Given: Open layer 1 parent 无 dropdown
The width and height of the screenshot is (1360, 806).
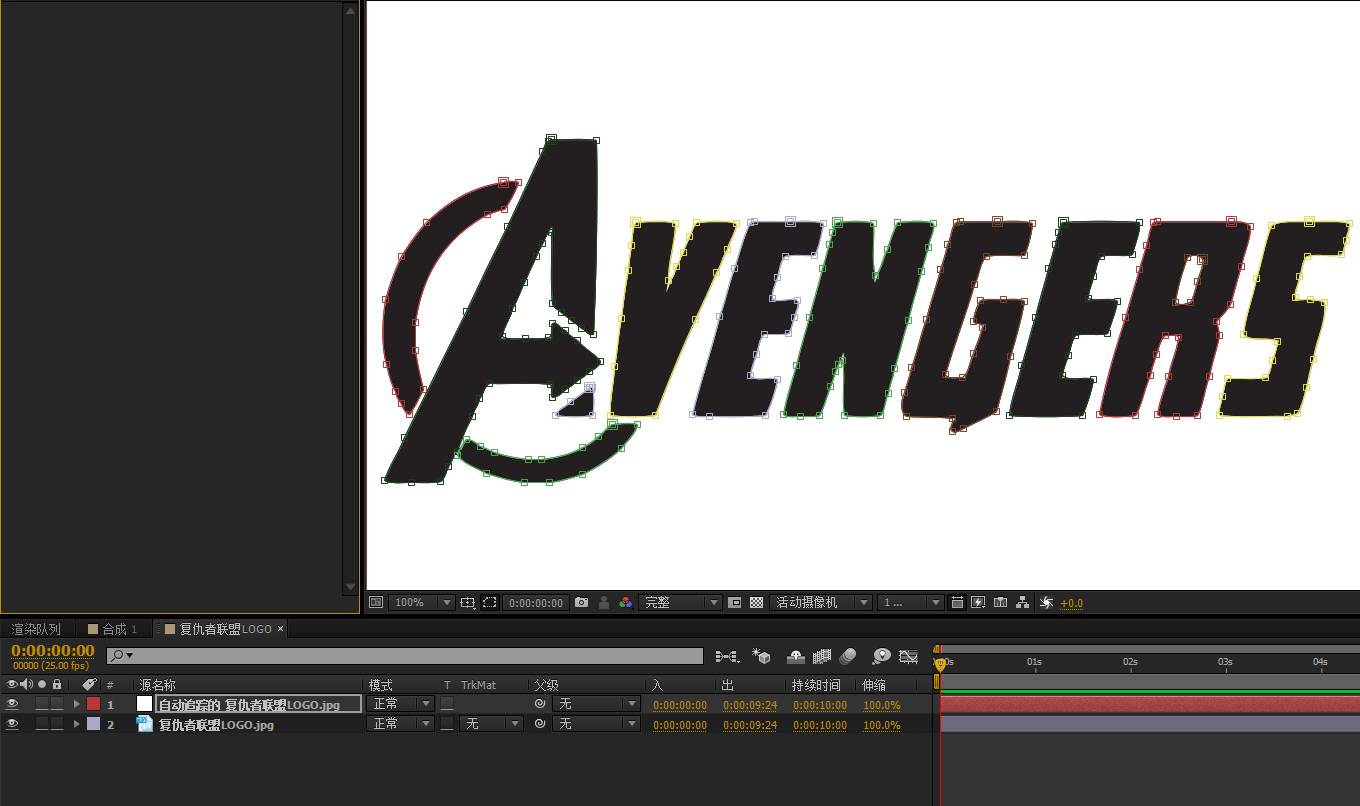Looking at the screenshot, I should (x=596, y=704).
